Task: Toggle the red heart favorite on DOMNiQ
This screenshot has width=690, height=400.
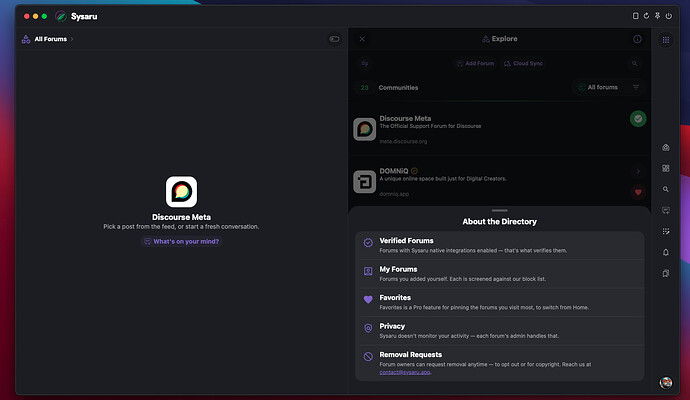Action: point(638,192)
